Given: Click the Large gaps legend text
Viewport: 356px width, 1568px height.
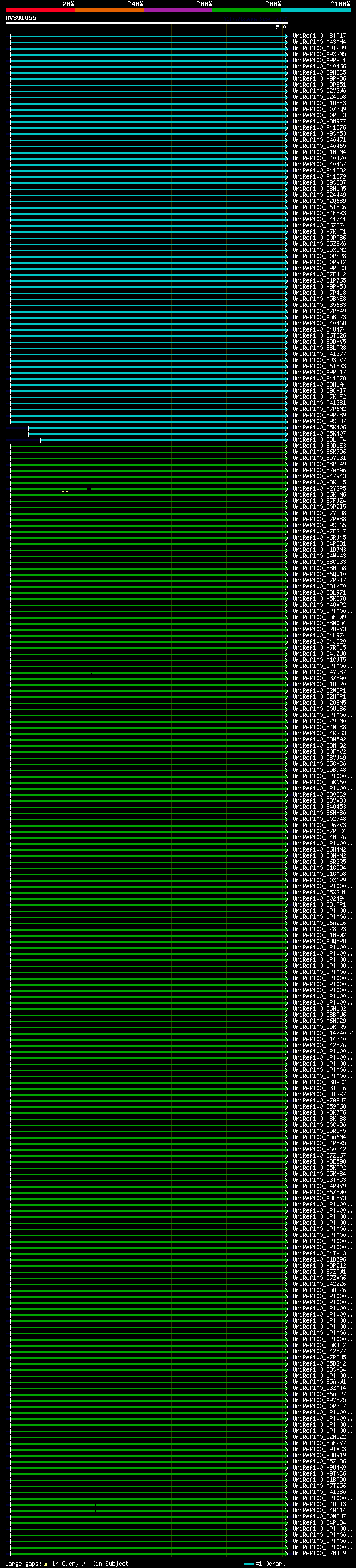Looking at the screenshot, I should [23, 1564].
